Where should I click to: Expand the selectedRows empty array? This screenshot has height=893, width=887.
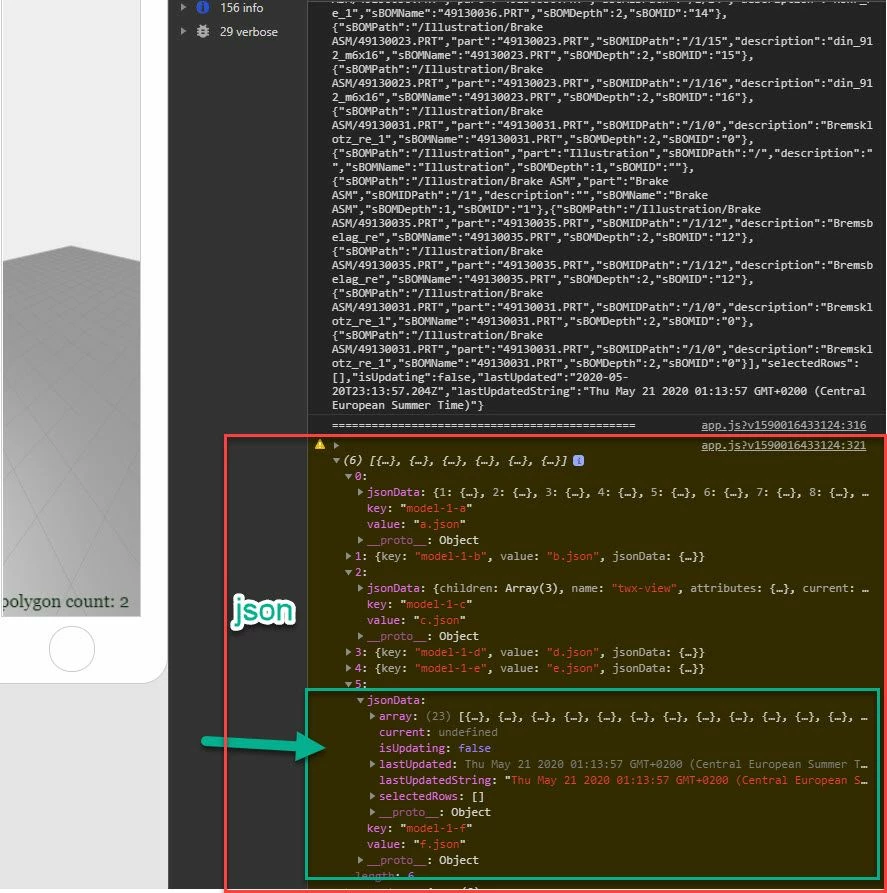pyautogui.click(x=373, y=796)
